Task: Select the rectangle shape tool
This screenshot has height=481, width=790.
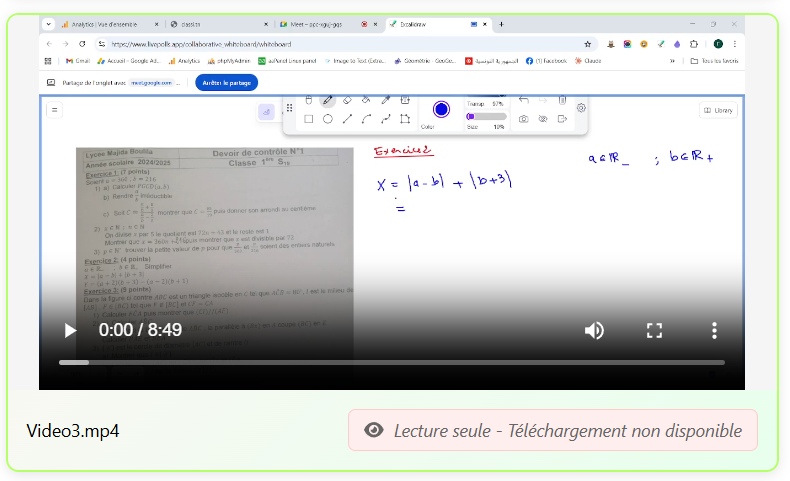Action: [309, 119]
